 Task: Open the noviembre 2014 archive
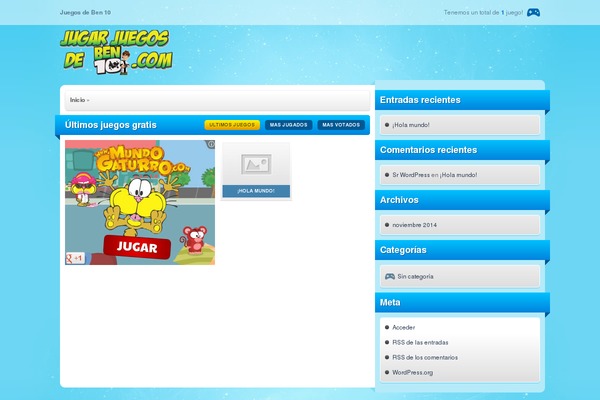(414, 225)
